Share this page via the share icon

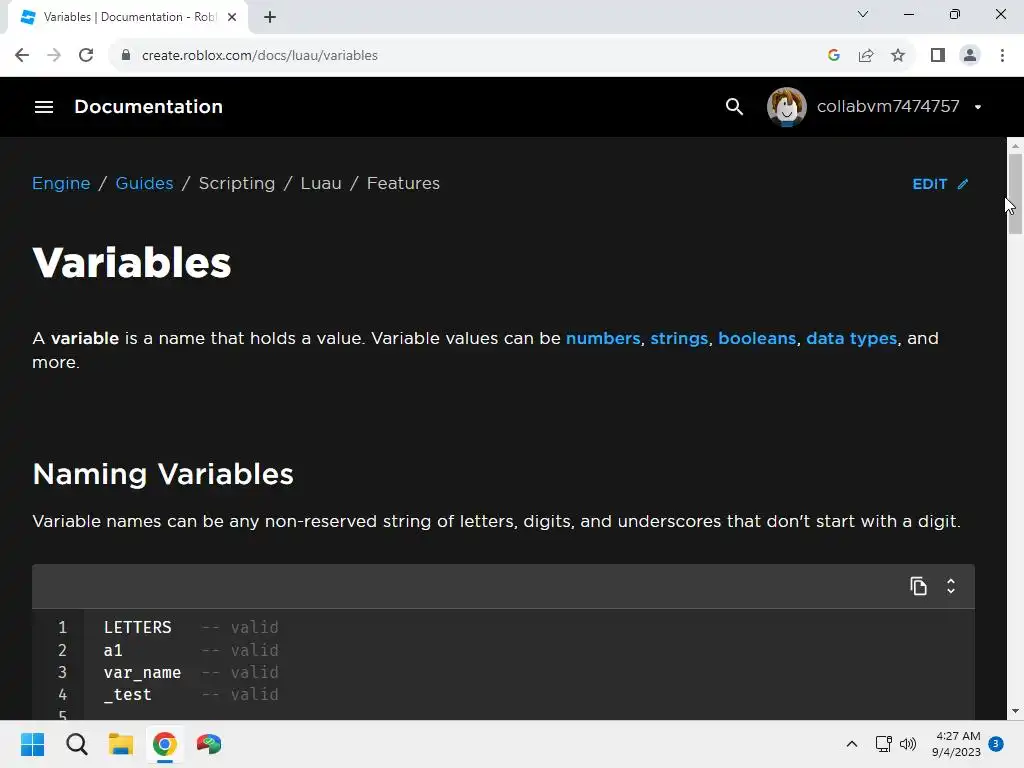(866, 56)
